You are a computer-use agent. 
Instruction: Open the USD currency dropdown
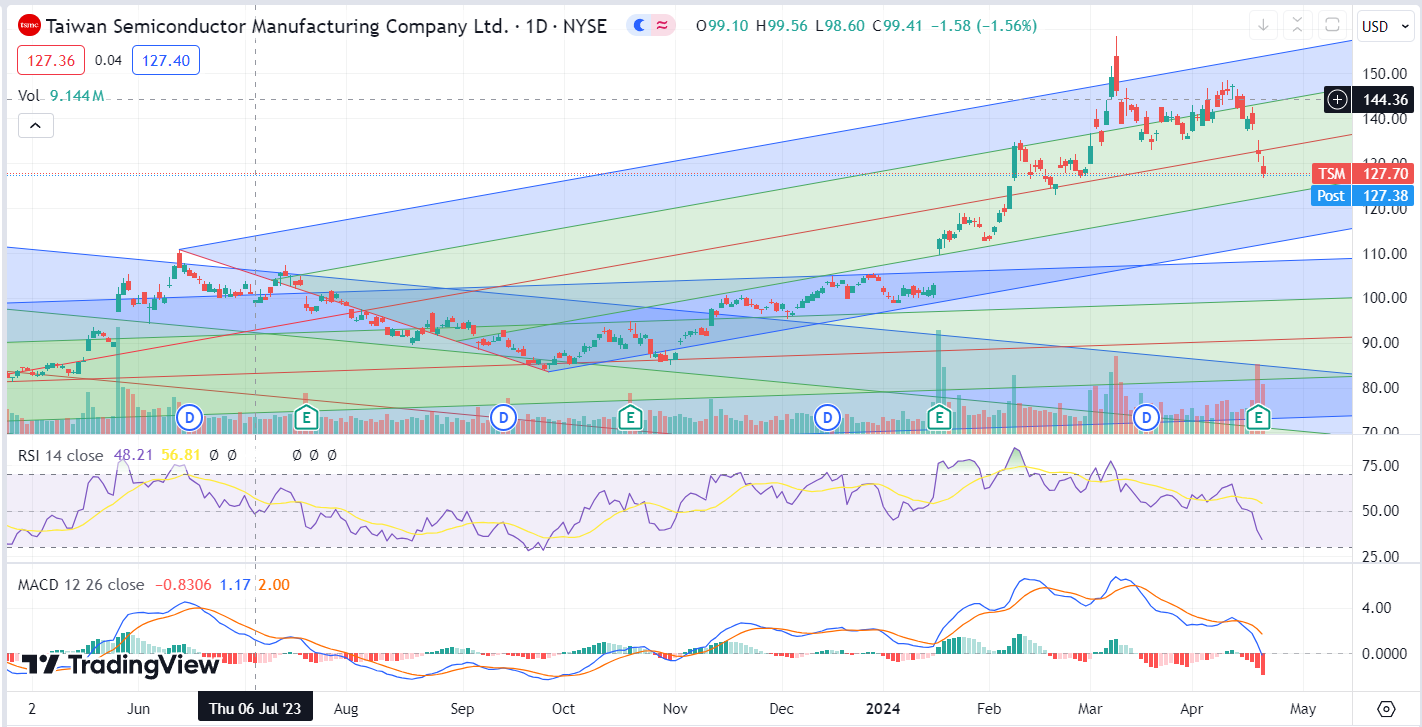point(1384,26)
